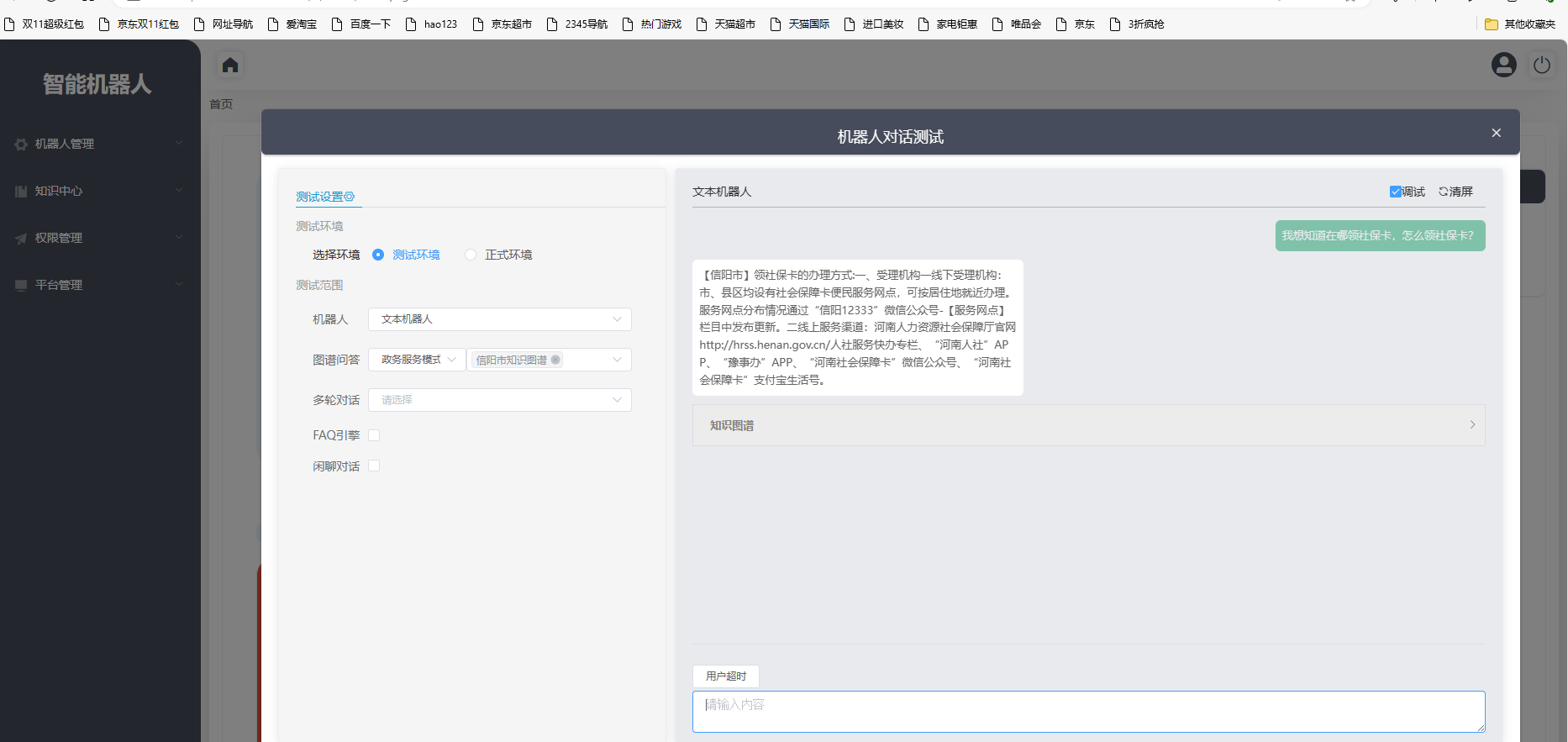This screenshot has height=742, width=1568.
Task: Click the bot reply about 信阳市 社保卡
Action: click(x=858, y=328)
